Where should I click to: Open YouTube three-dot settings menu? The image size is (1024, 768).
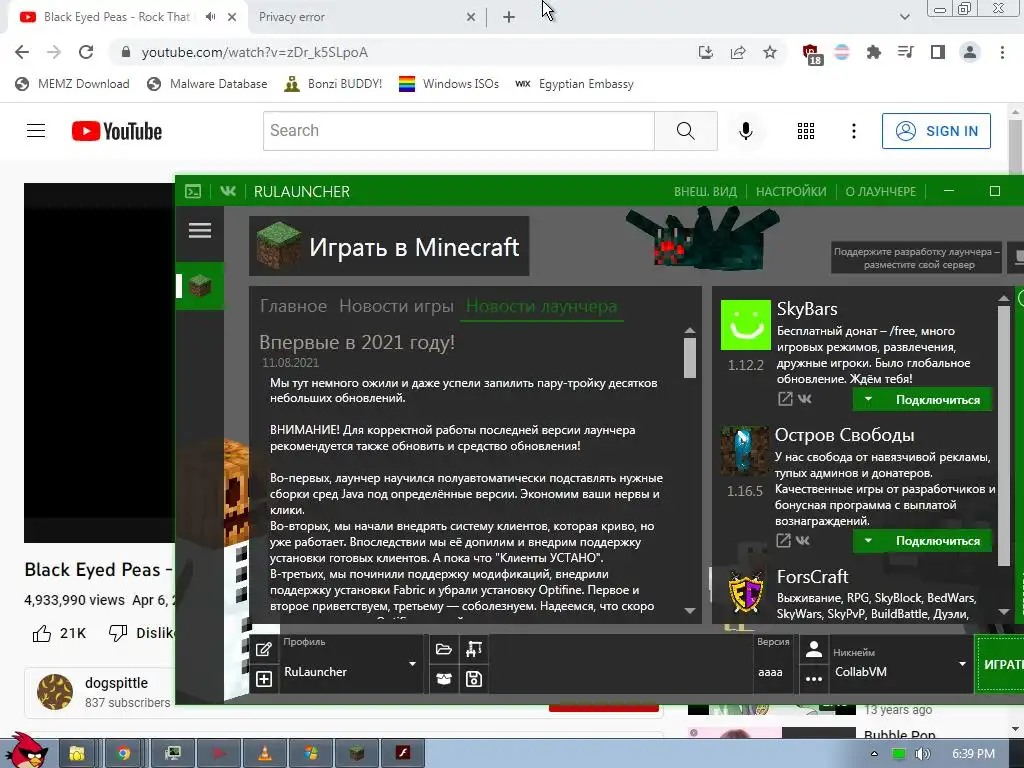click(854, 131)
